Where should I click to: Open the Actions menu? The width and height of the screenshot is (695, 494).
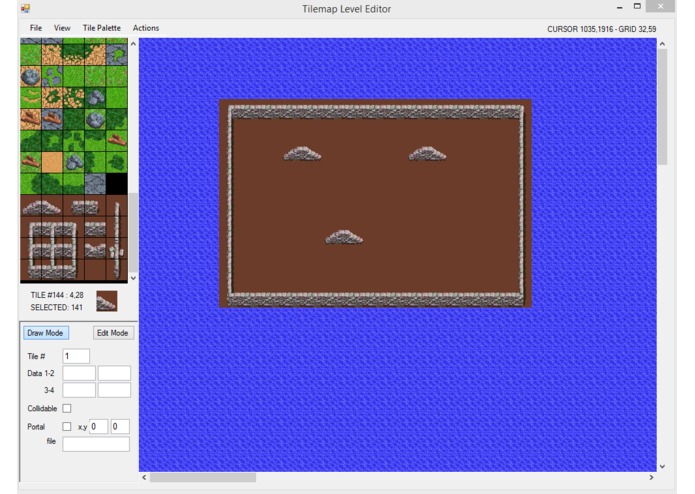click(x=146, y=28)
